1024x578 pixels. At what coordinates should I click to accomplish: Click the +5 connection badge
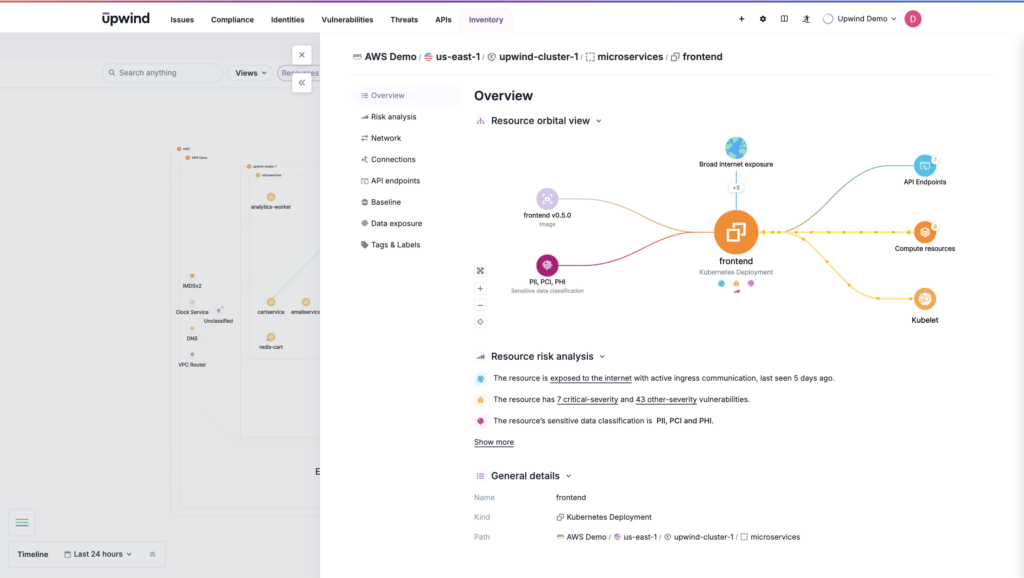tap(736, 188)
